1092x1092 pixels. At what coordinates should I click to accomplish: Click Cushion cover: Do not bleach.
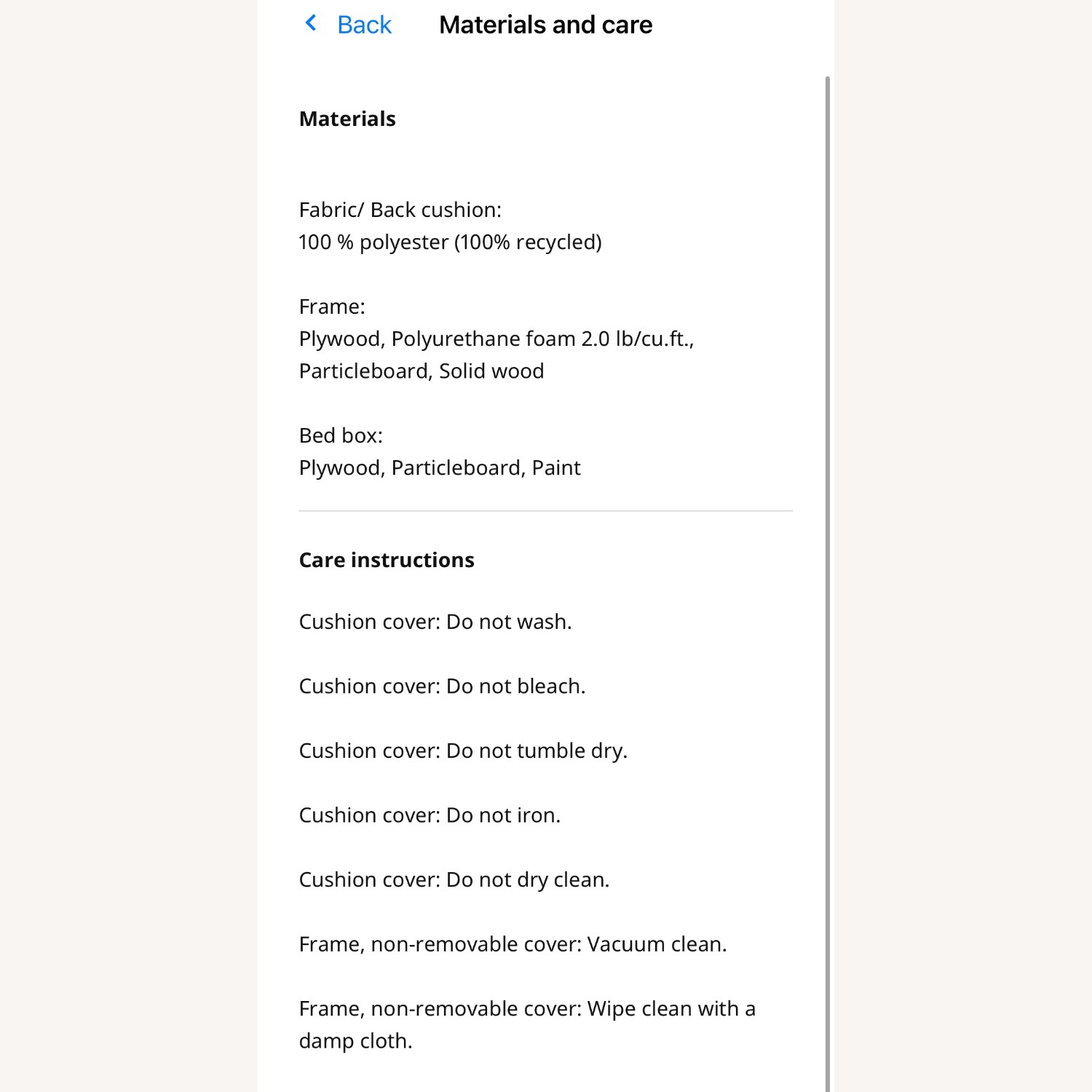442,686
